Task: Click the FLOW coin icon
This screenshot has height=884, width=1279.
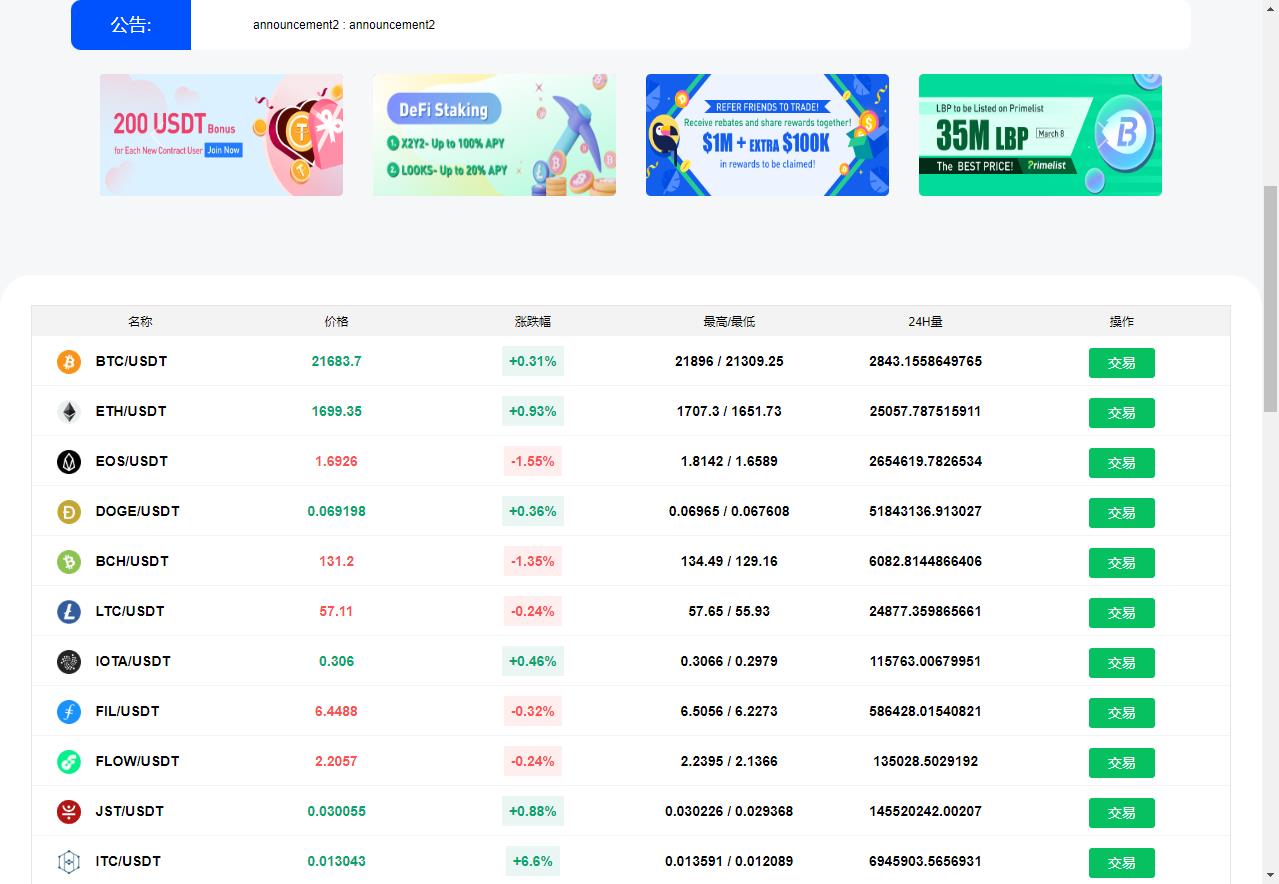Action: coord(69,762)
